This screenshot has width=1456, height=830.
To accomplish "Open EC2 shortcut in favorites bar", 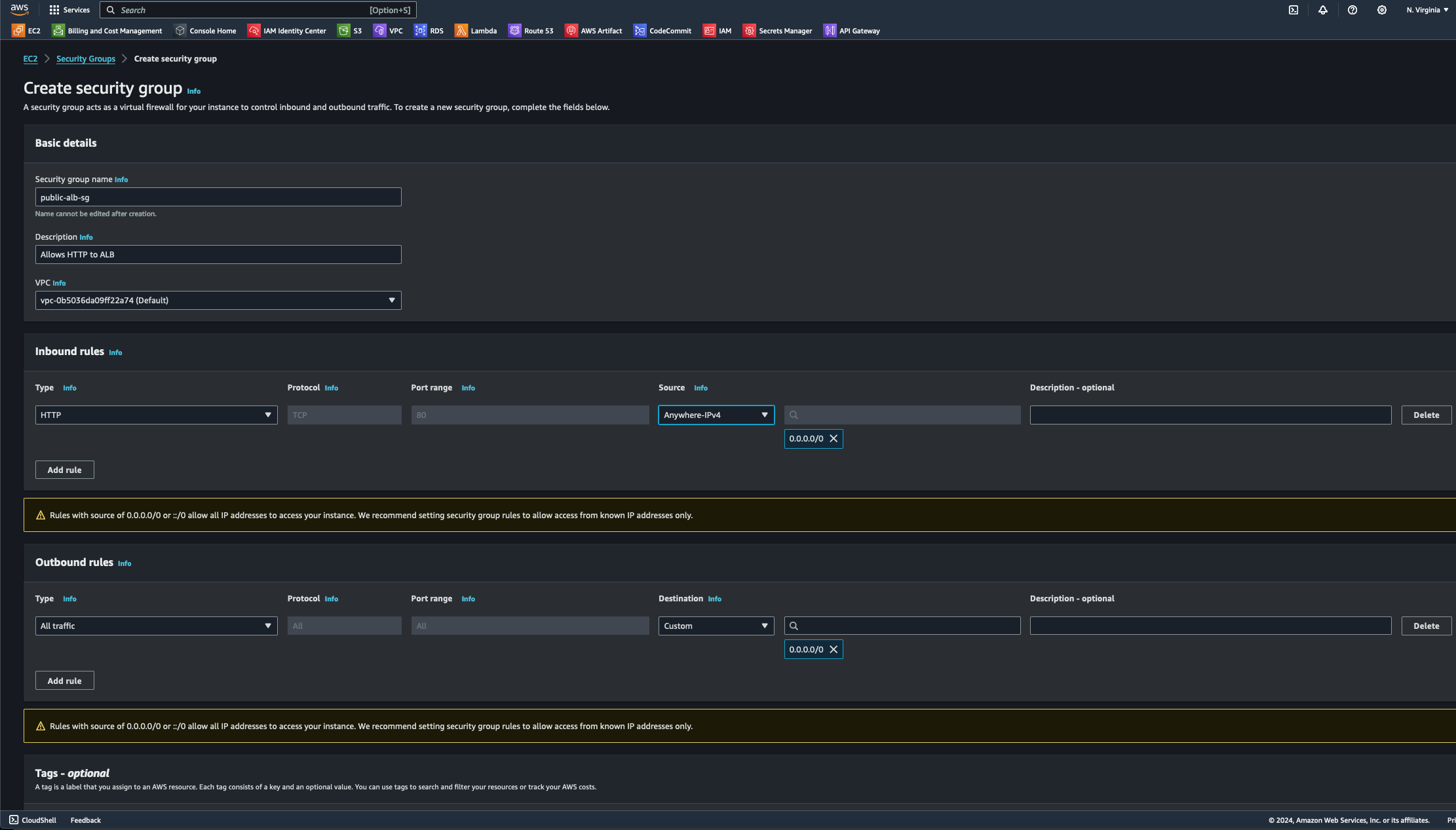I will (x=26, y=31).
